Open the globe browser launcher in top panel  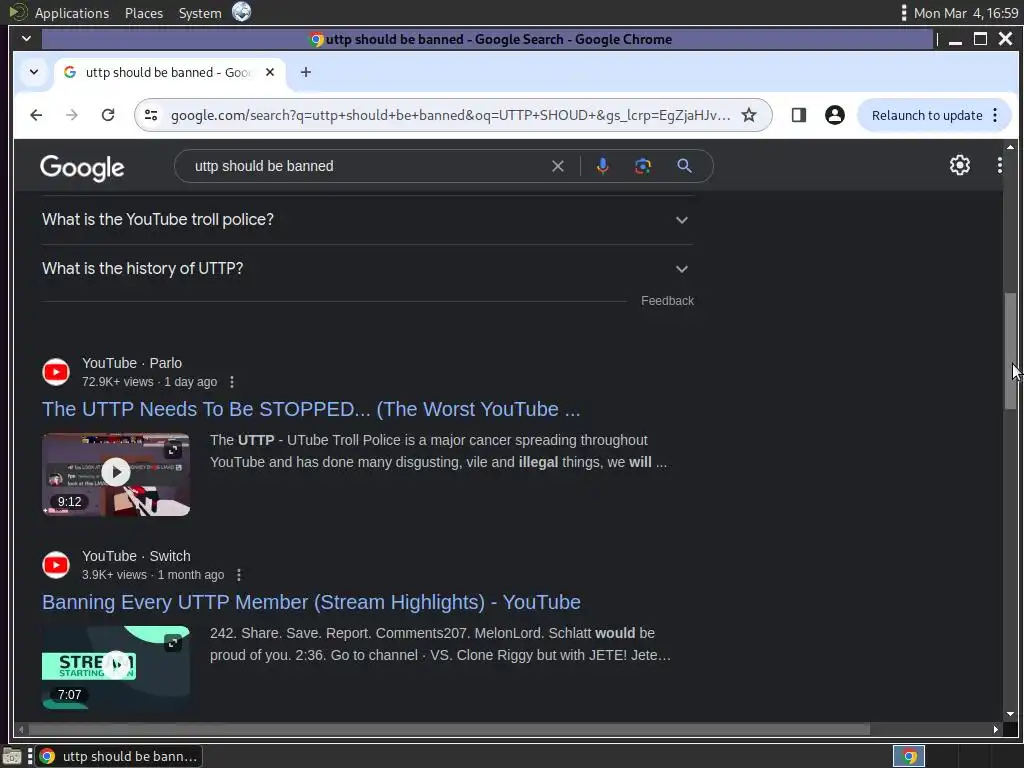(x=242, y=12)
